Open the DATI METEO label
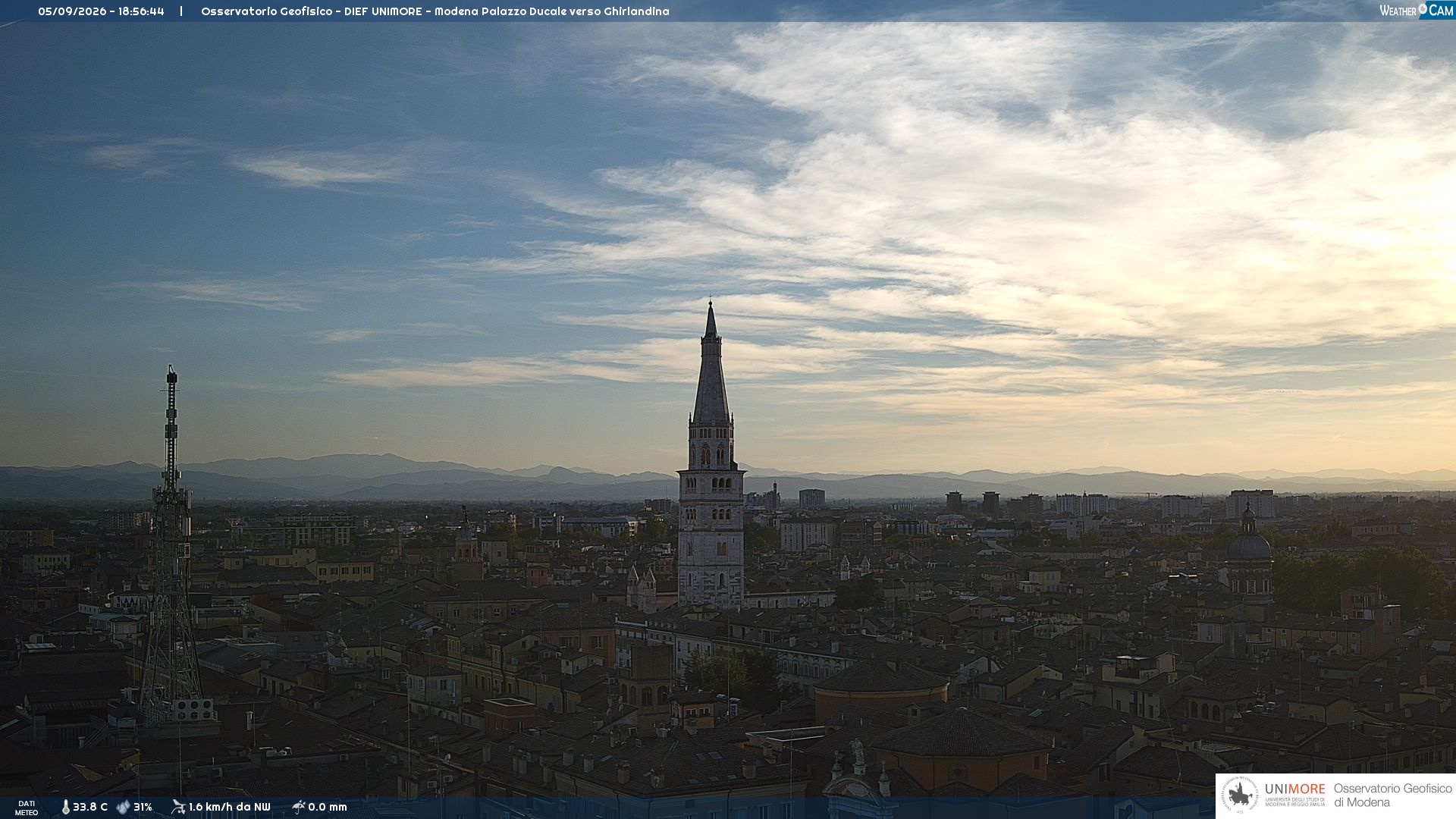1456x819 pixels. [x=27, y=808]
